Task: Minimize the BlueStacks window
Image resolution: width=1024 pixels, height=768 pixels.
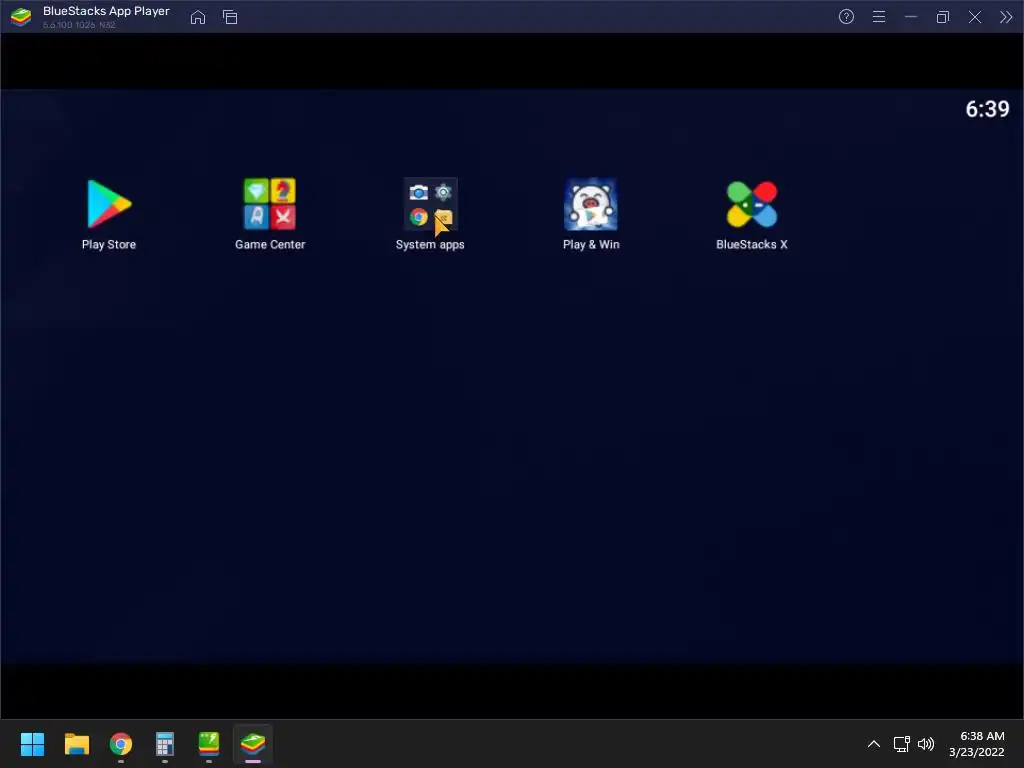Action: 911,17
